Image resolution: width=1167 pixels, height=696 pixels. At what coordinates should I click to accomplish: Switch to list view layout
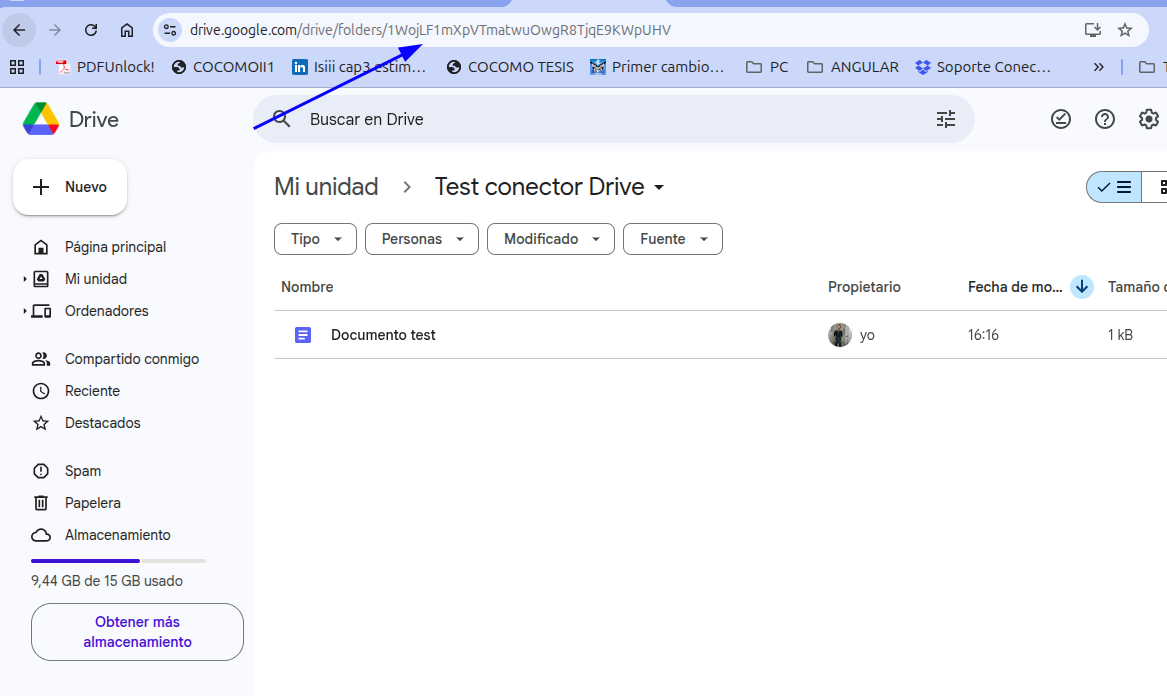(1114, 187)
